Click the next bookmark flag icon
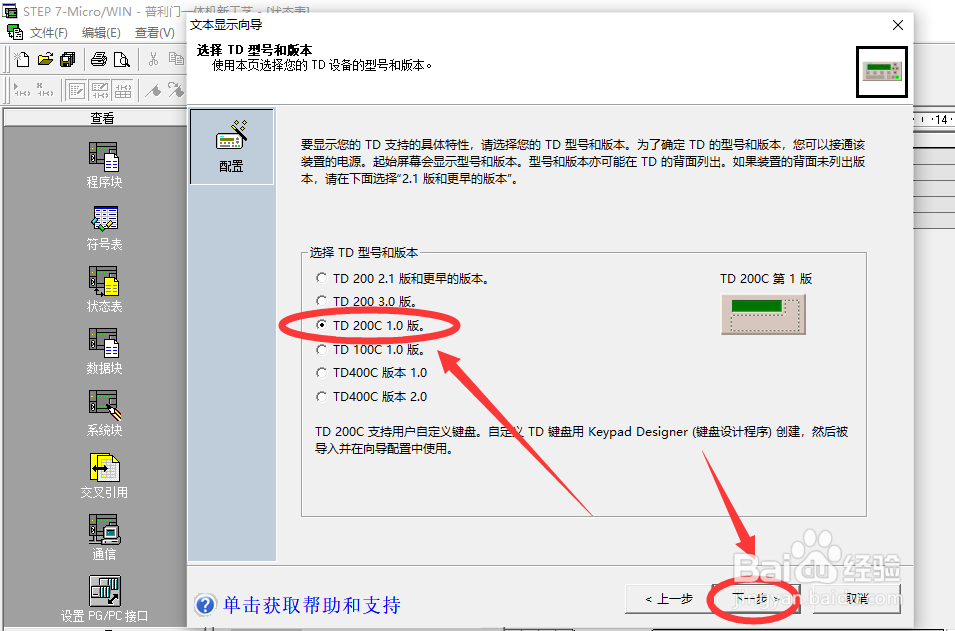This screenshot has height=631, width=955. pos(176,90)
